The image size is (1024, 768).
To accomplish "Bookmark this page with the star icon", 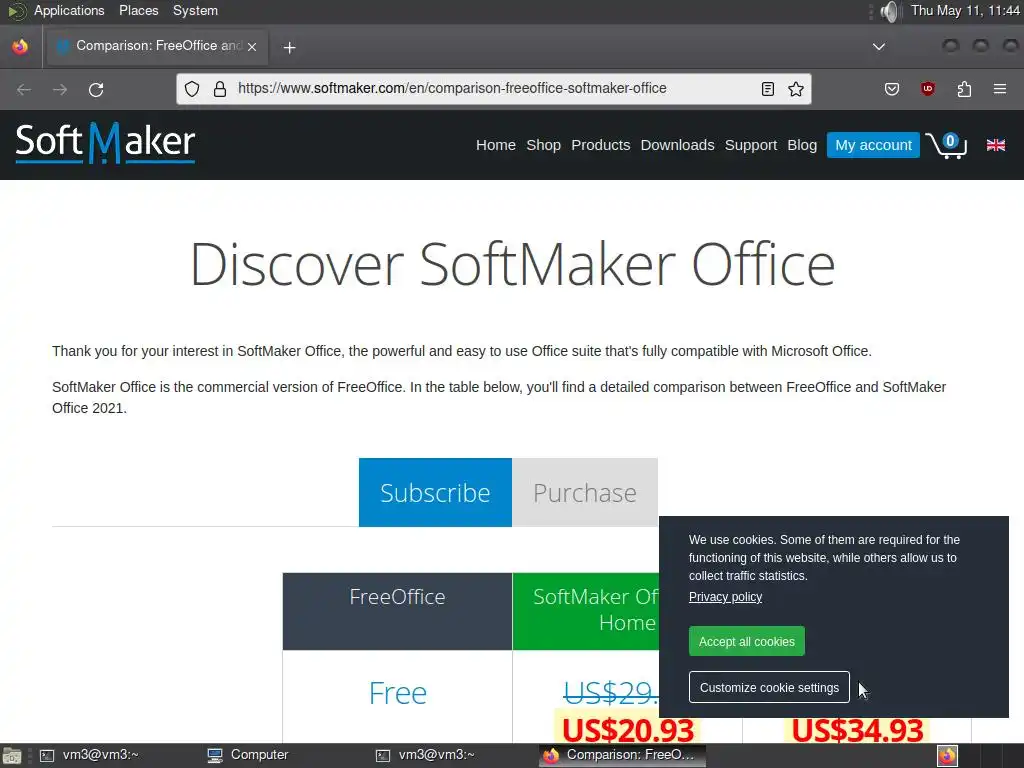I will pos(795,89).
